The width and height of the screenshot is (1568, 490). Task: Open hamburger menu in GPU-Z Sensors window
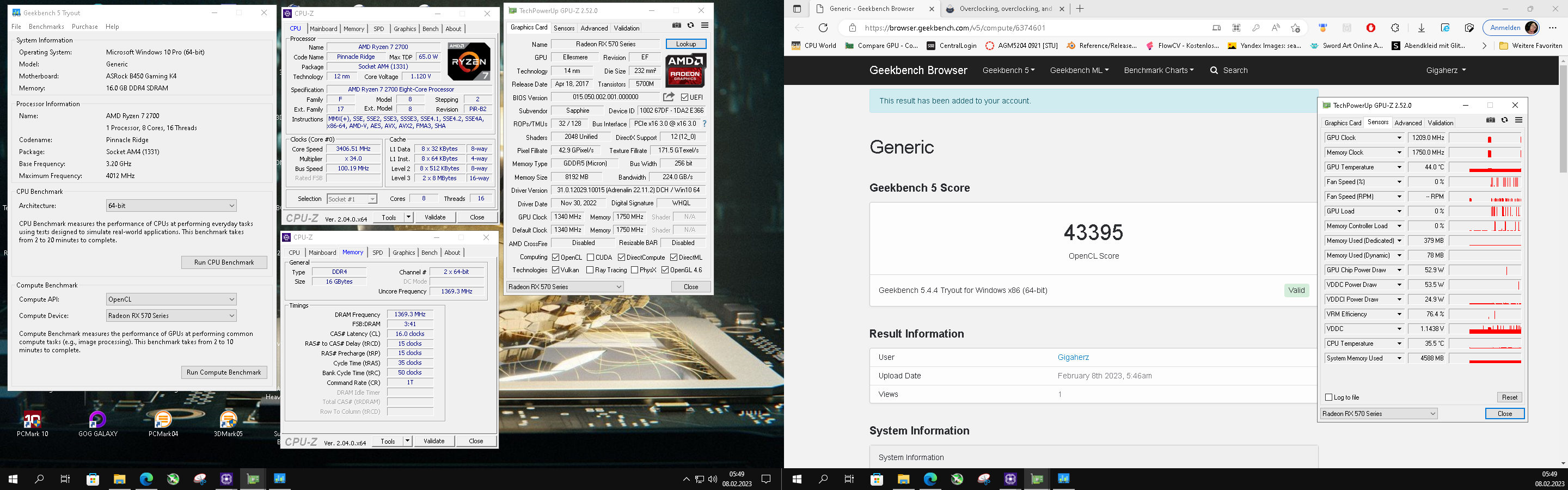click(x=1518, y=120)
